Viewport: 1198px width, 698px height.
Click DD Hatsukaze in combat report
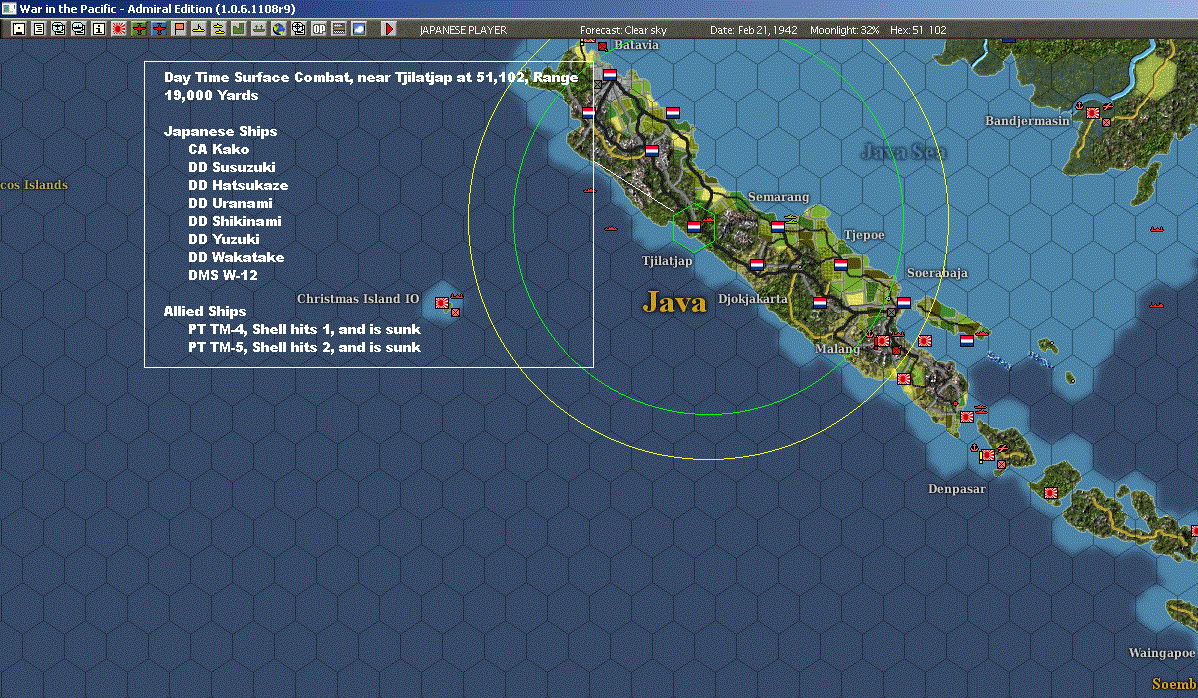pyautogui.click(x=238, y=185)
